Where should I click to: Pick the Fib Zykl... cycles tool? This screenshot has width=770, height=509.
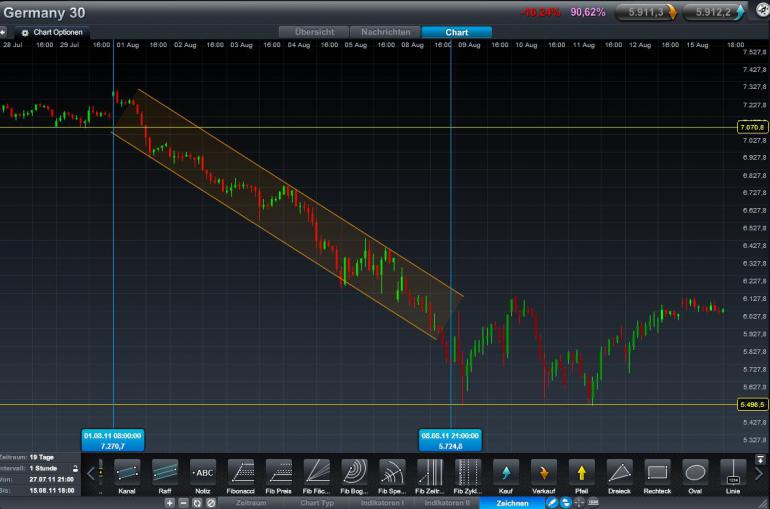tap(468, 477)
